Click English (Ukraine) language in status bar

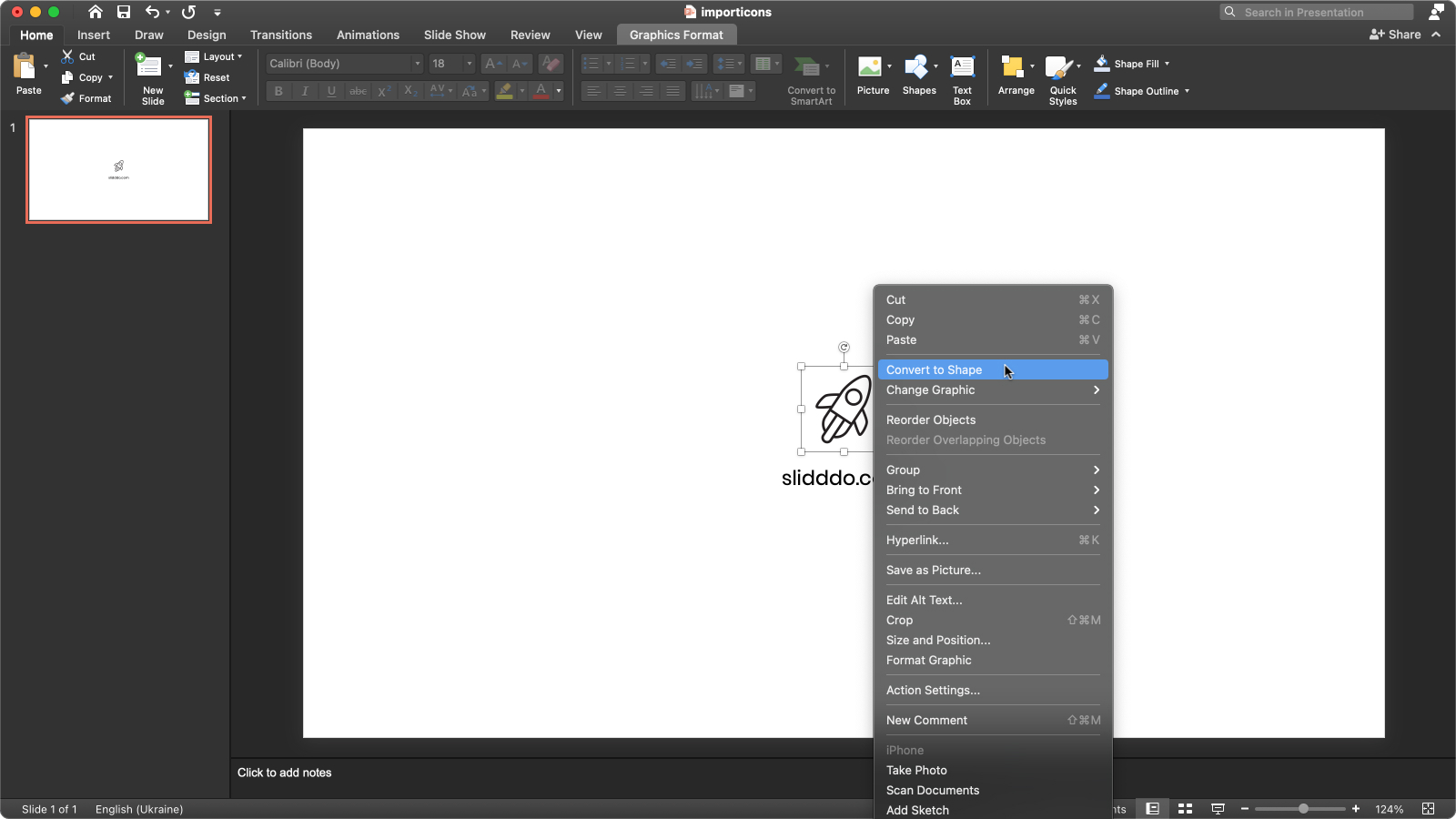[x=139, y=809]
